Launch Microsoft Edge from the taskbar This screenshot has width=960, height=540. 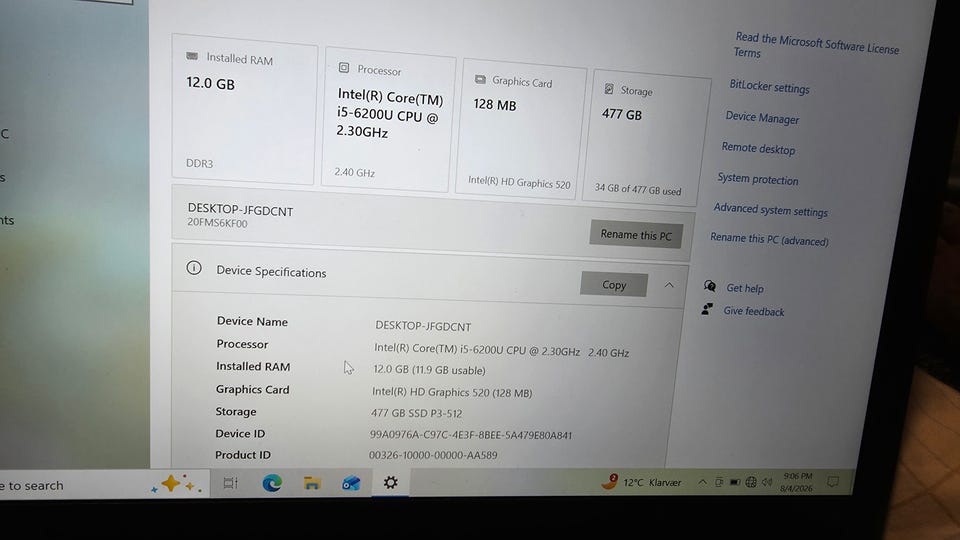(272, 483)
